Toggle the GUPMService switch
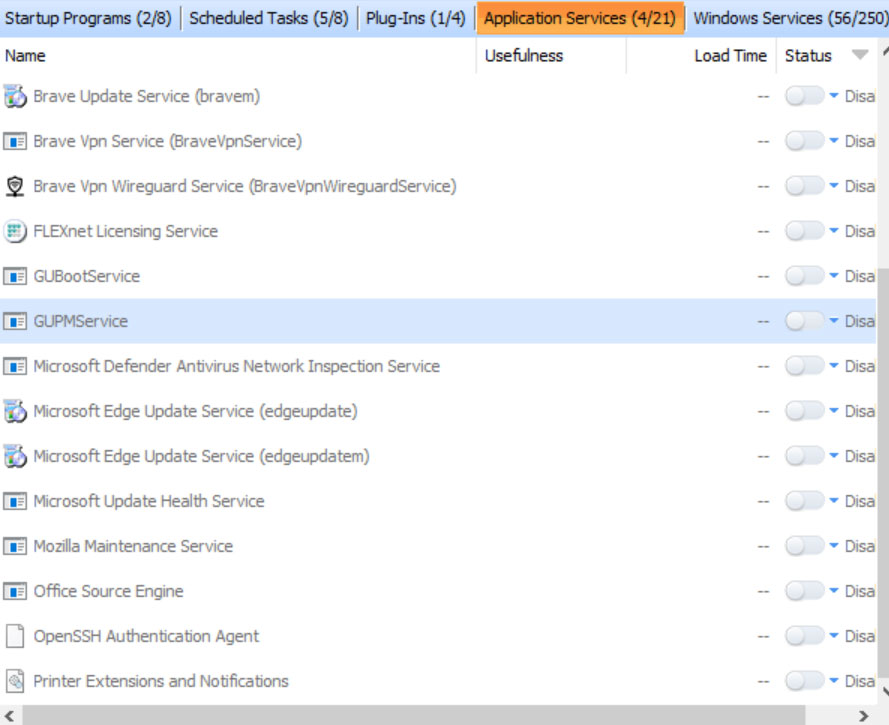Image resolution: width=889 pixels, height=725 pixels. pyautogui.click(x=805, y=321)
